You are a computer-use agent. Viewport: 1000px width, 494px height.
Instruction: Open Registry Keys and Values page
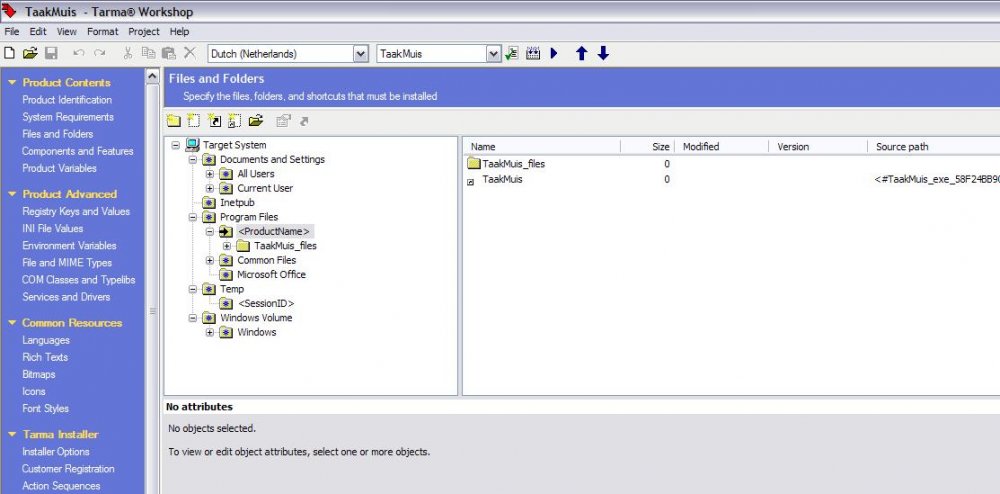[x=76, y=212]
